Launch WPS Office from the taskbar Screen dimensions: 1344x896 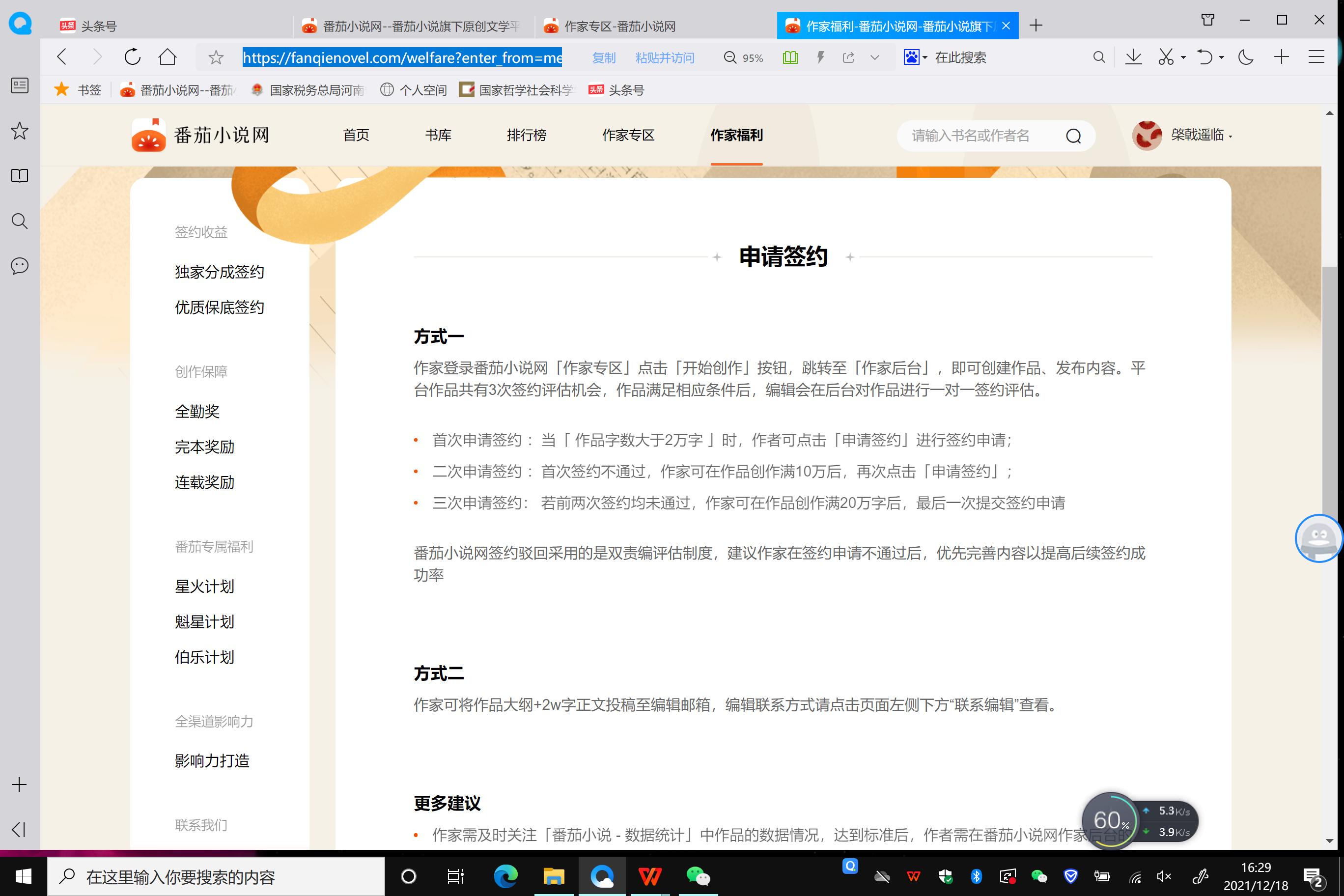(x=650, y=876)
